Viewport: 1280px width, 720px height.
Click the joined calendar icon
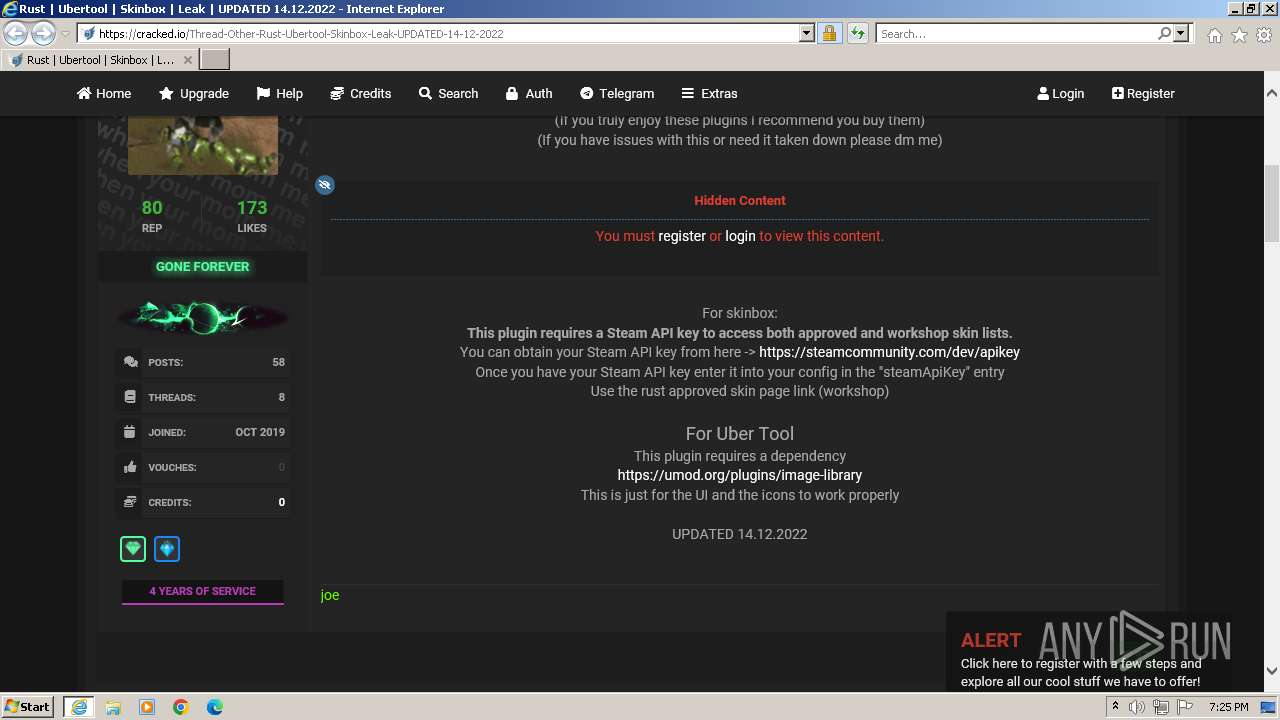tap(130, 432)
